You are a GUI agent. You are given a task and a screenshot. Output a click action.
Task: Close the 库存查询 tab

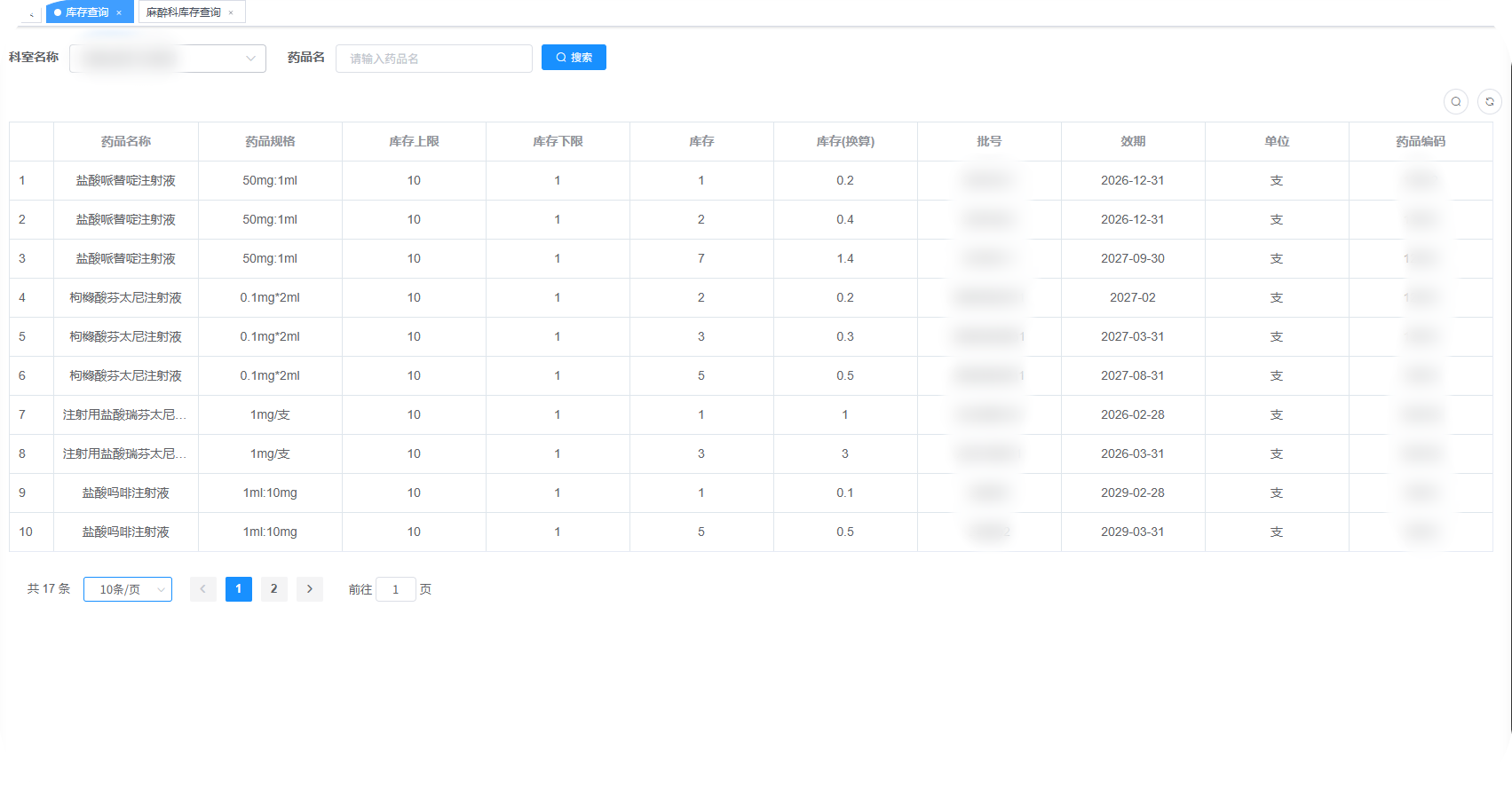click(x=119, y=12)
